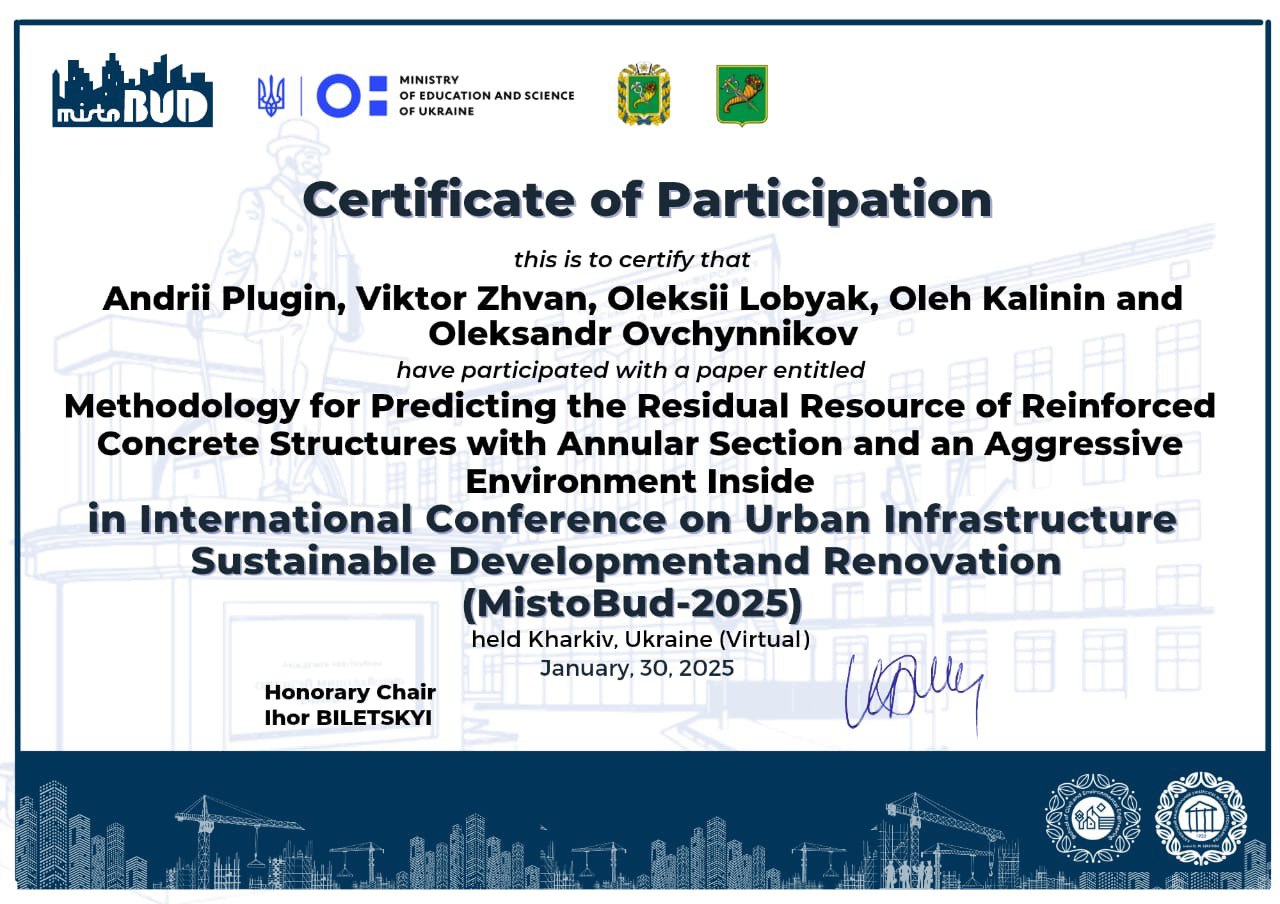Click the Kharkiv region coat of arms with yellow wreath
Image resolution: width=1280 pixels, height=904 pixels.
point(643,94)
